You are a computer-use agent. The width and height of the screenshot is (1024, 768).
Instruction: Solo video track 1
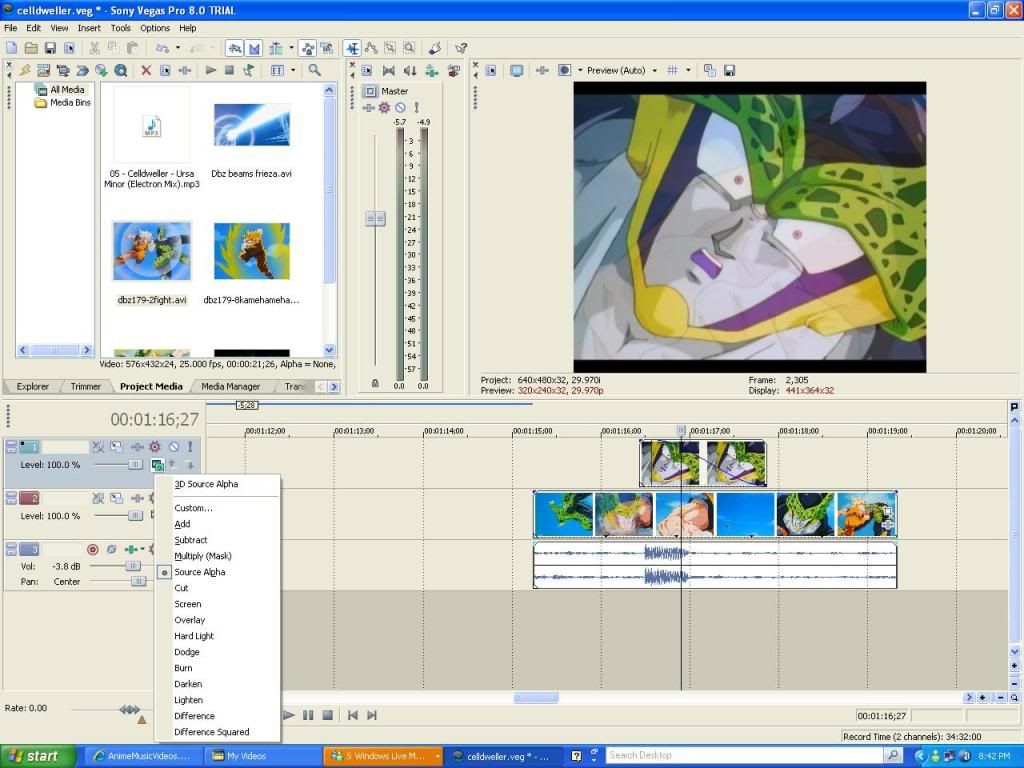(x=190, y=447)
